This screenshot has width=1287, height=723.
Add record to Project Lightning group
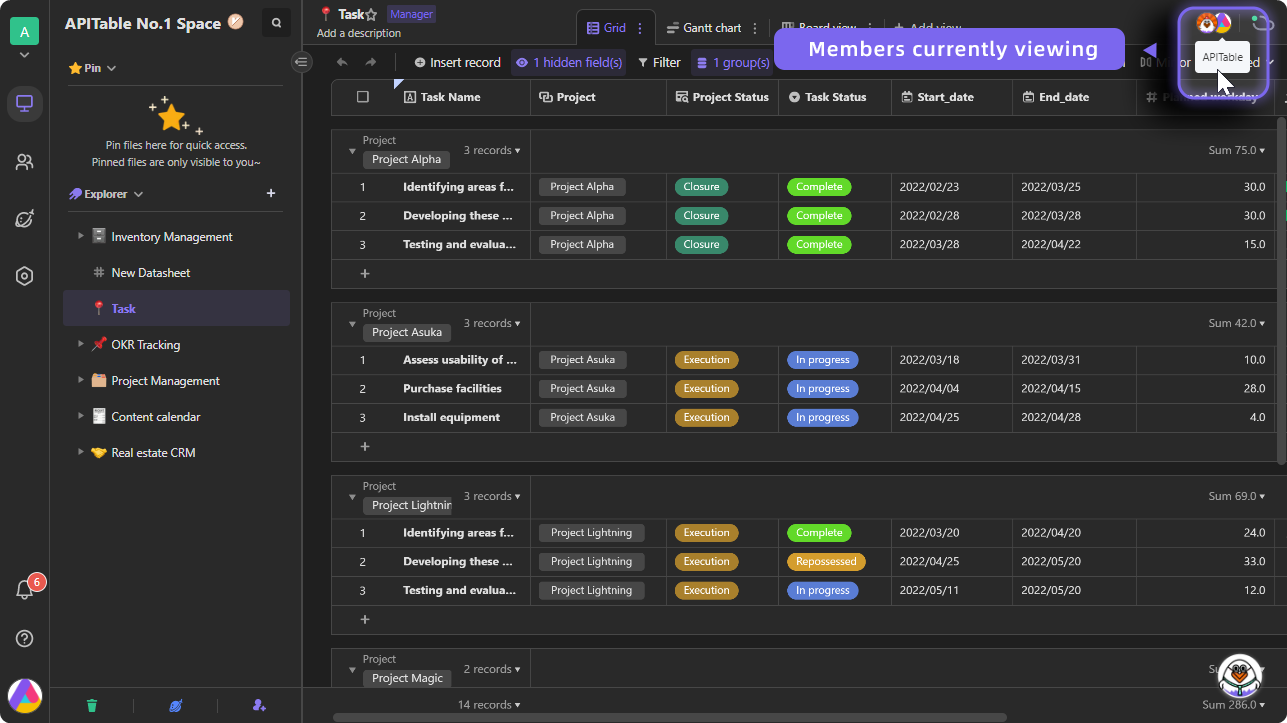[x=365, y=619]
